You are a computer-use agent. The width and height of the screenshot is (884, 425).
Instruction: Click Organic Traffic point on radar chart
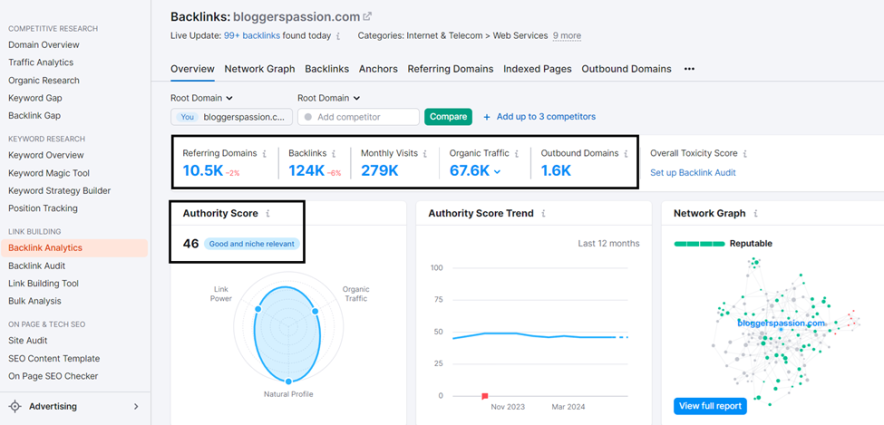[315, 311]
